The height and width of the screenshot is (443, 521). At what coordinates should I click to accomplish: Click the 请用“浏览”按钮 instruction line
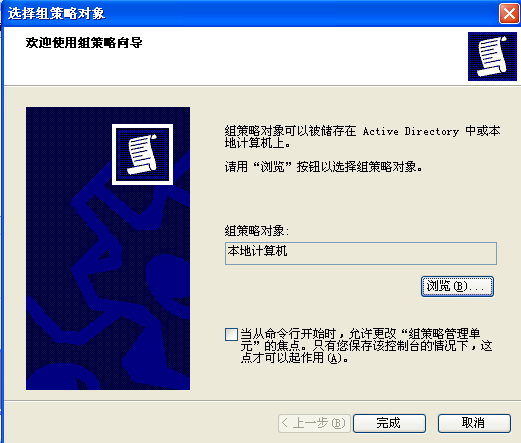coord(323,167)
